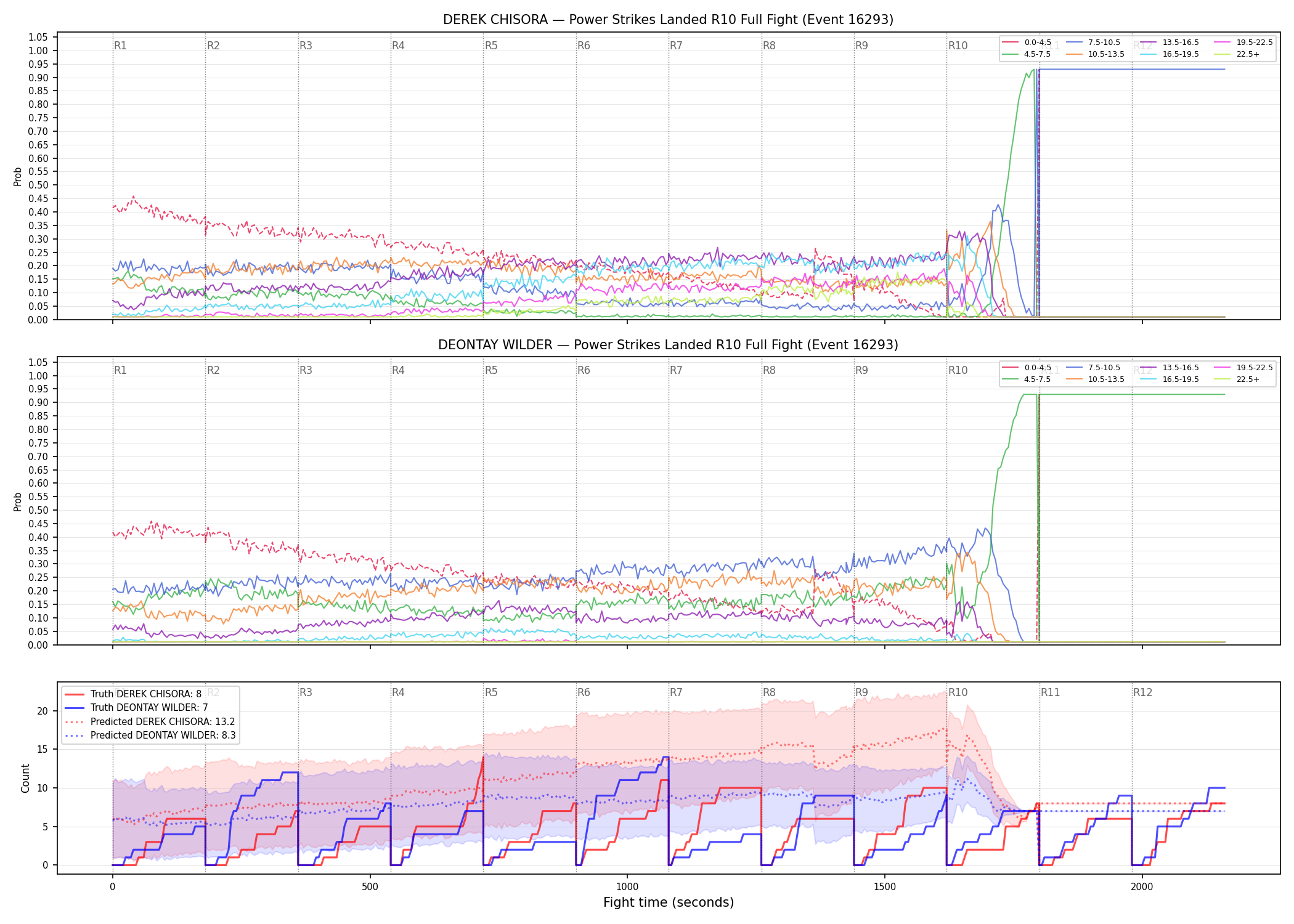Image resolution: width=1294 pixels, height=924 pixels.
Task: Select the 19.5-22.5 legend entry in Chisora chart
Action: pos(1243,43)
